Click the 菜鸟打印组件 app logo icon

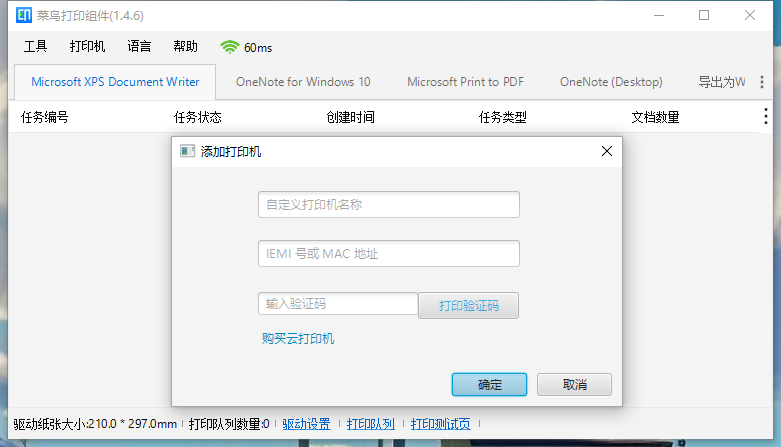pyautogui.click(x=24, y=16)
